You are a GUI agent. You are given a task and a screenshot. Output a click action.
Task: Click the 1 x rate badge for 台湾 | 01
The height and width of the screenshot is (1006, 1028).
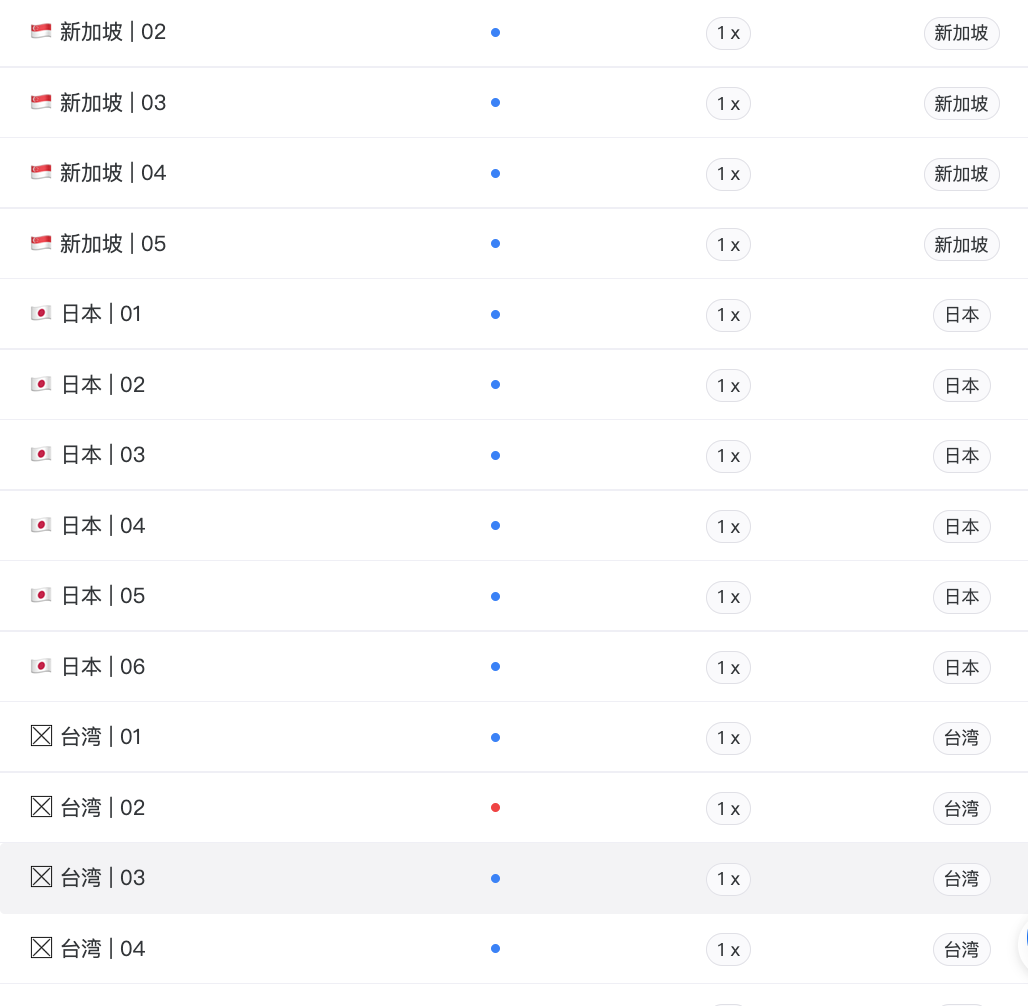728,738
